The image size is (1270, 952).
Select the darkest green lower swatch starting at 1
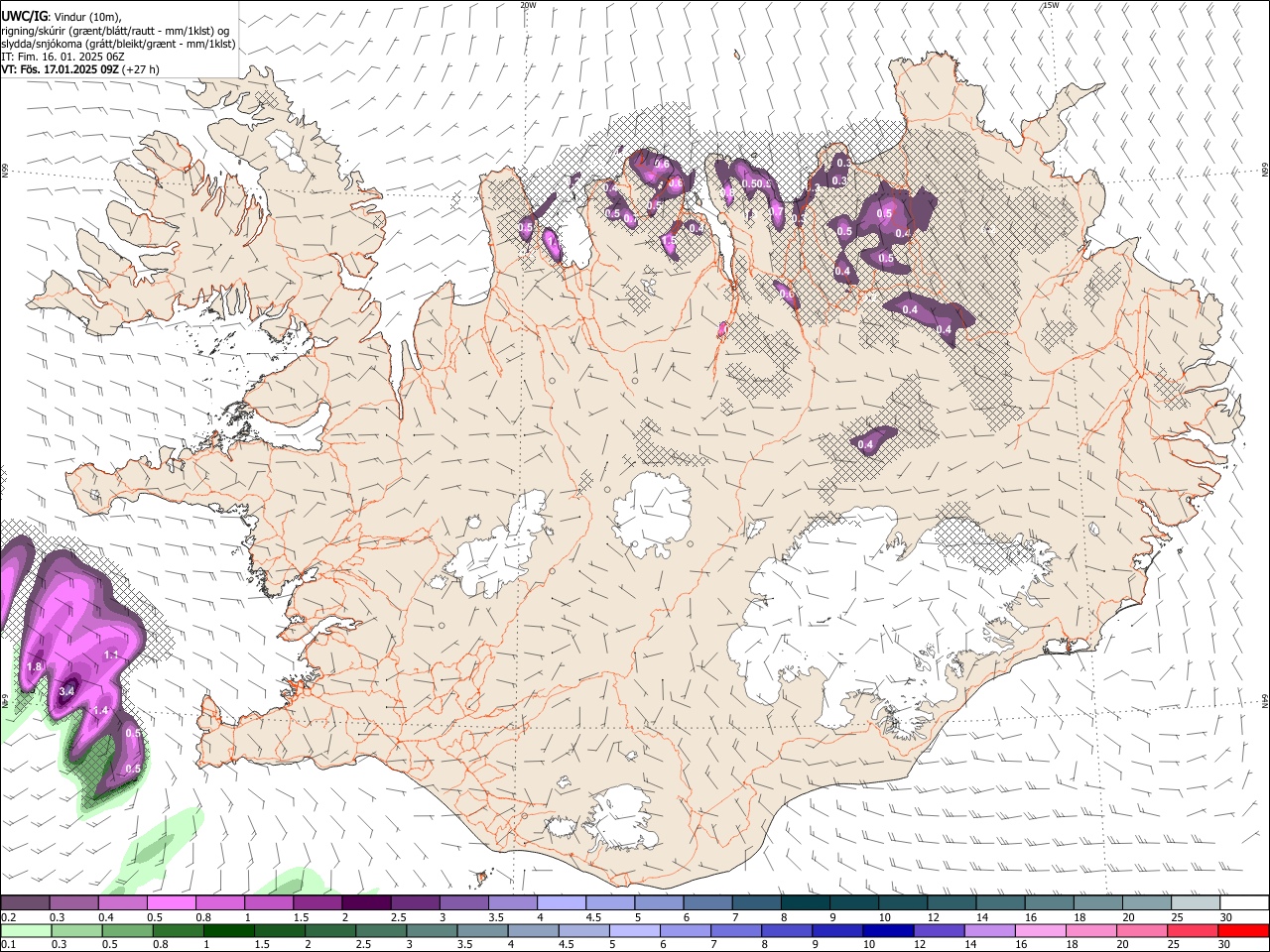228,930
